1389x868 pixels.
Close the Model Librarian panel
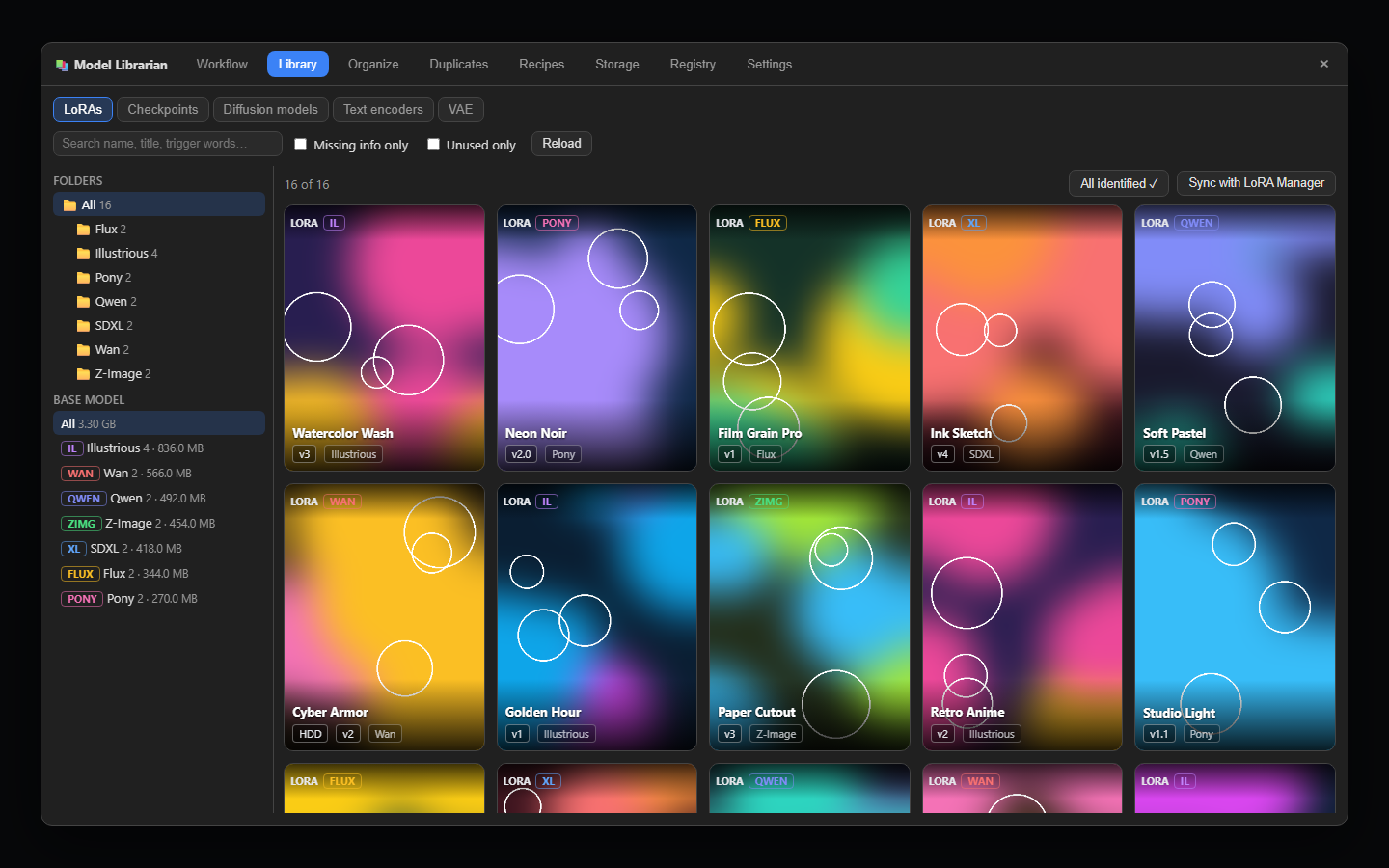coord(1323,64)
